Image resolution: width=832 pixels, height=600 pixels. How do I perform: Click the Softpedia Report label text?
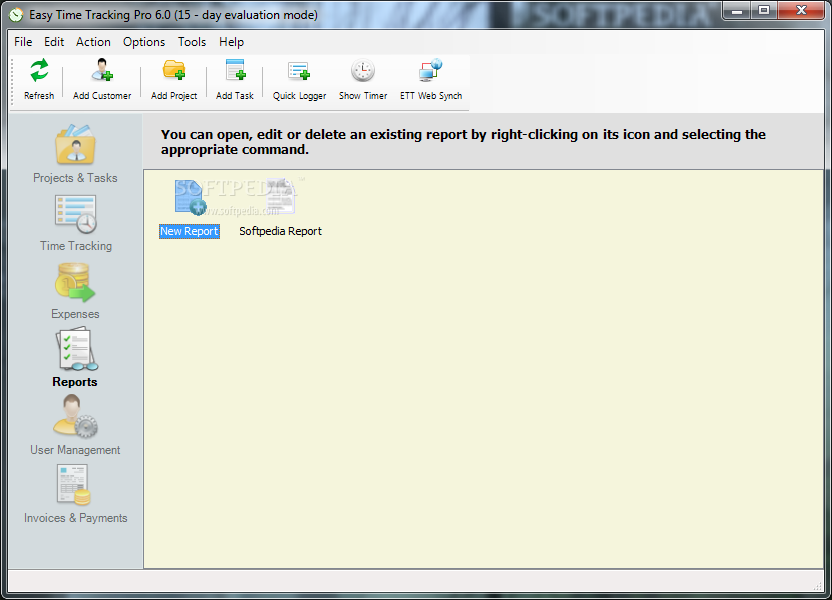tap(280, 231)
